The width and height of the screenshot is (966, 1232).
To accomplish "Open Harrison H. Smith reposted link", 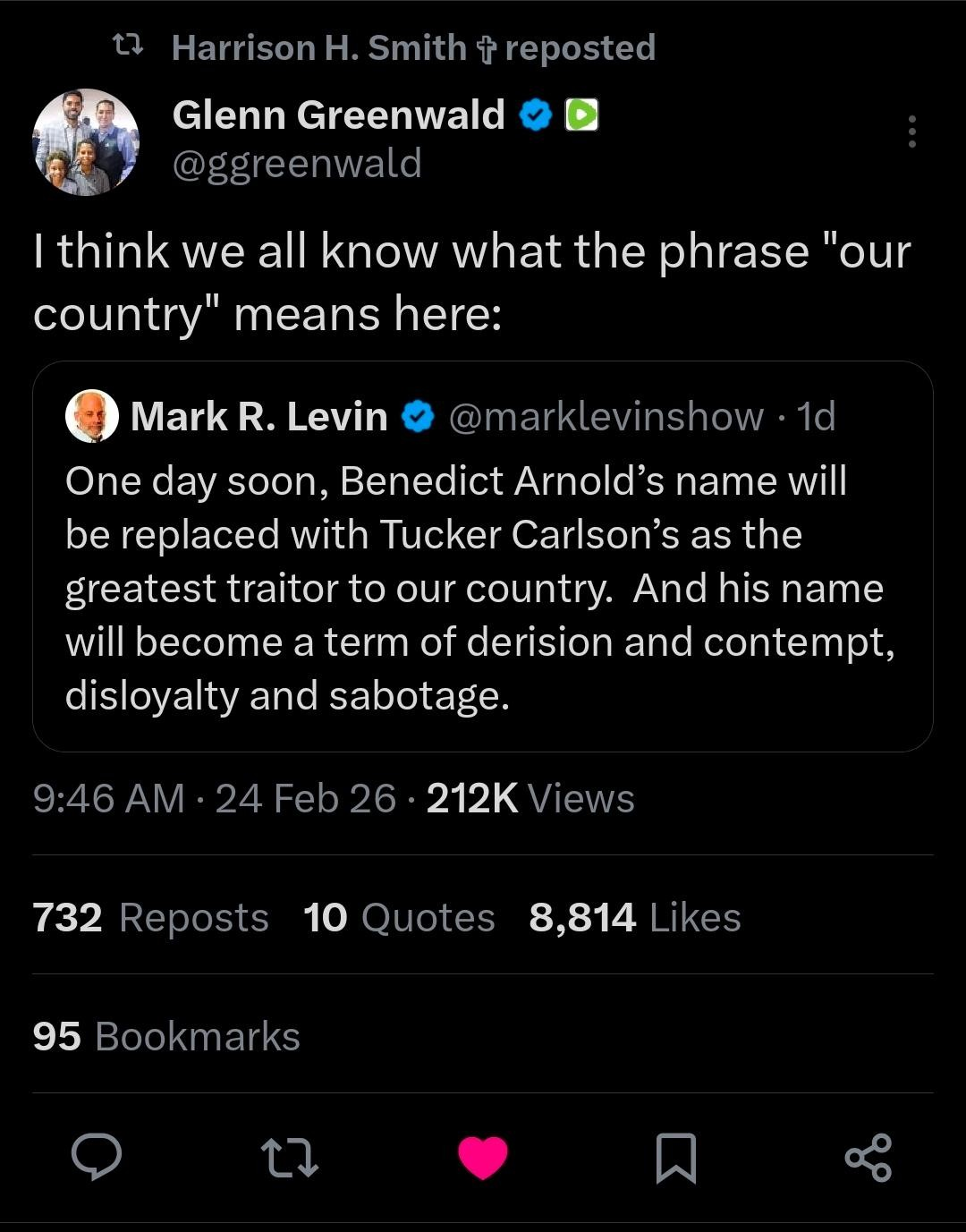I will [x=413, y=48].
